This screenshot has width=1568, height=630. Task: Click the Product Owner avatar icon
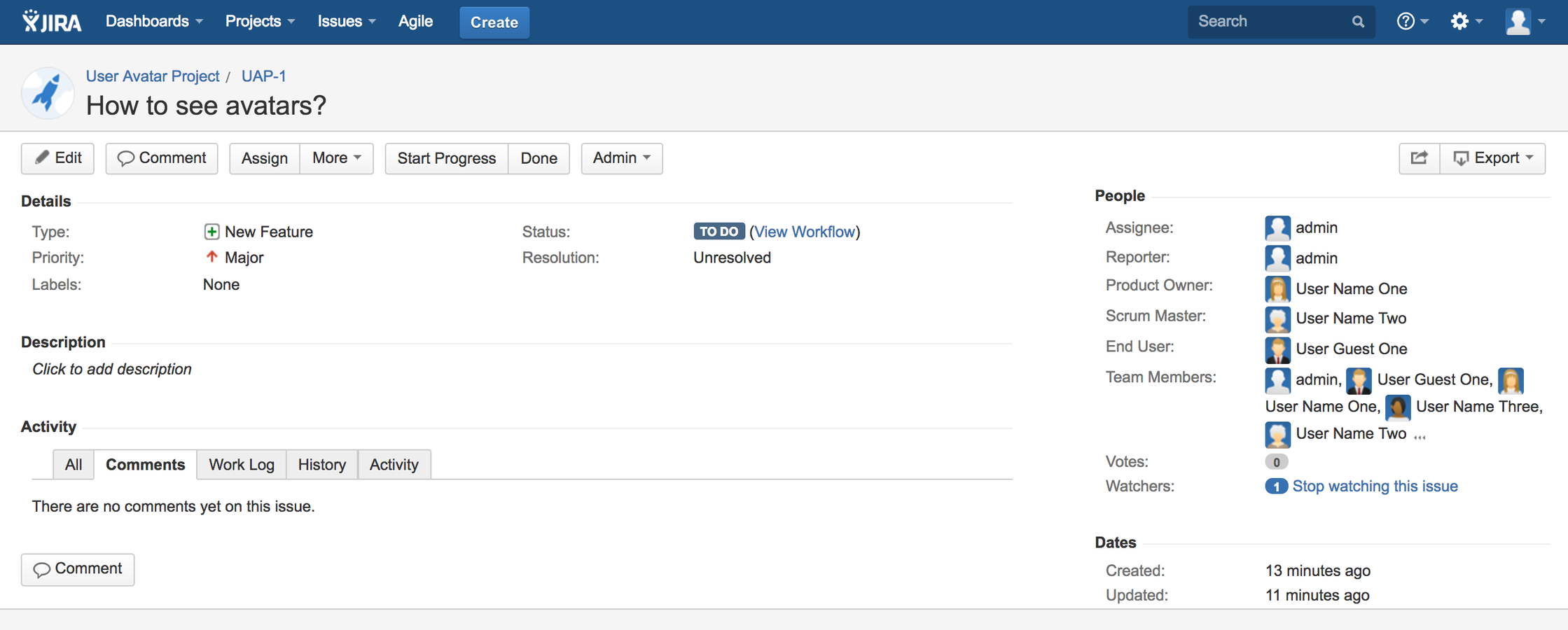(1277, 288)
